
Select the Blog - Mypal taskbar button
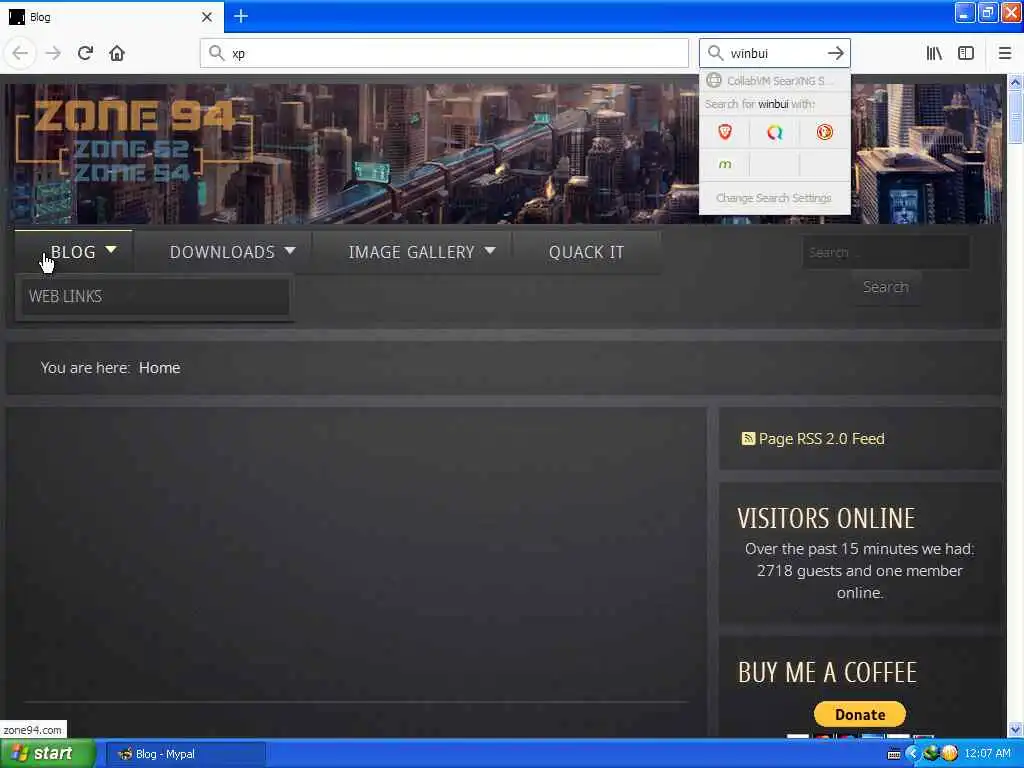(x=186, y=754)
